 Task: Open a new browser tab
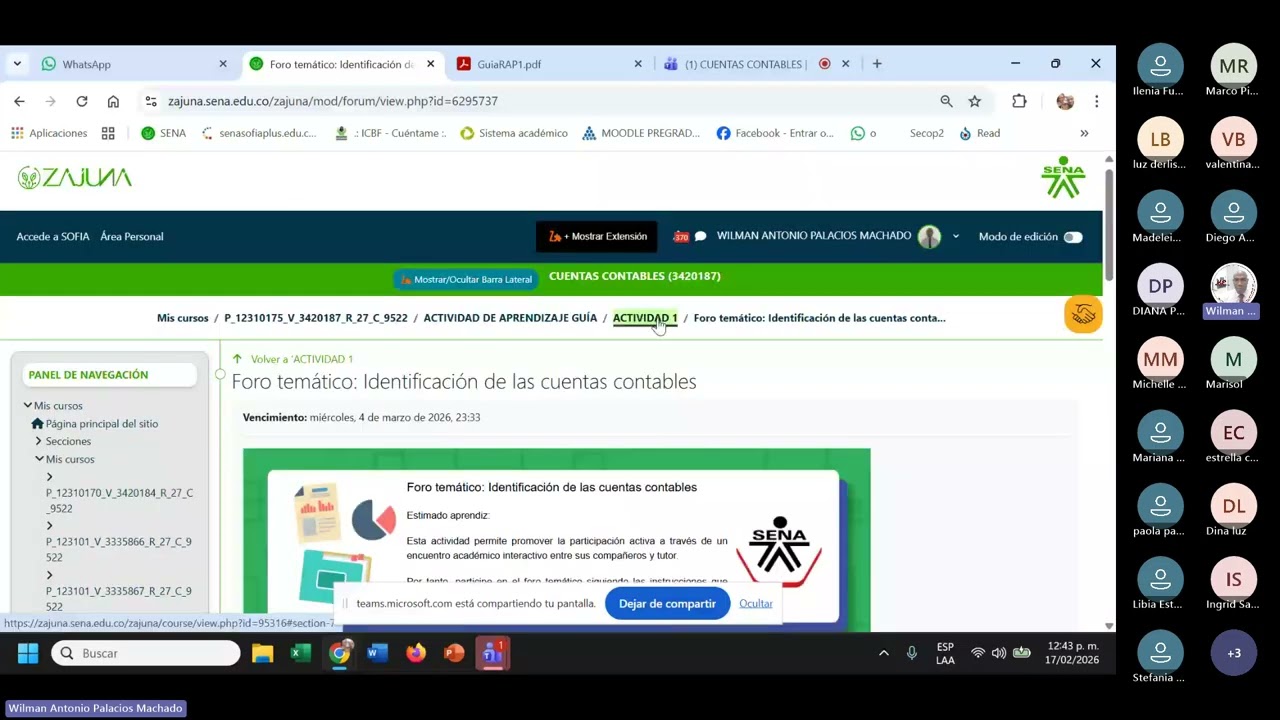(877, 64)
